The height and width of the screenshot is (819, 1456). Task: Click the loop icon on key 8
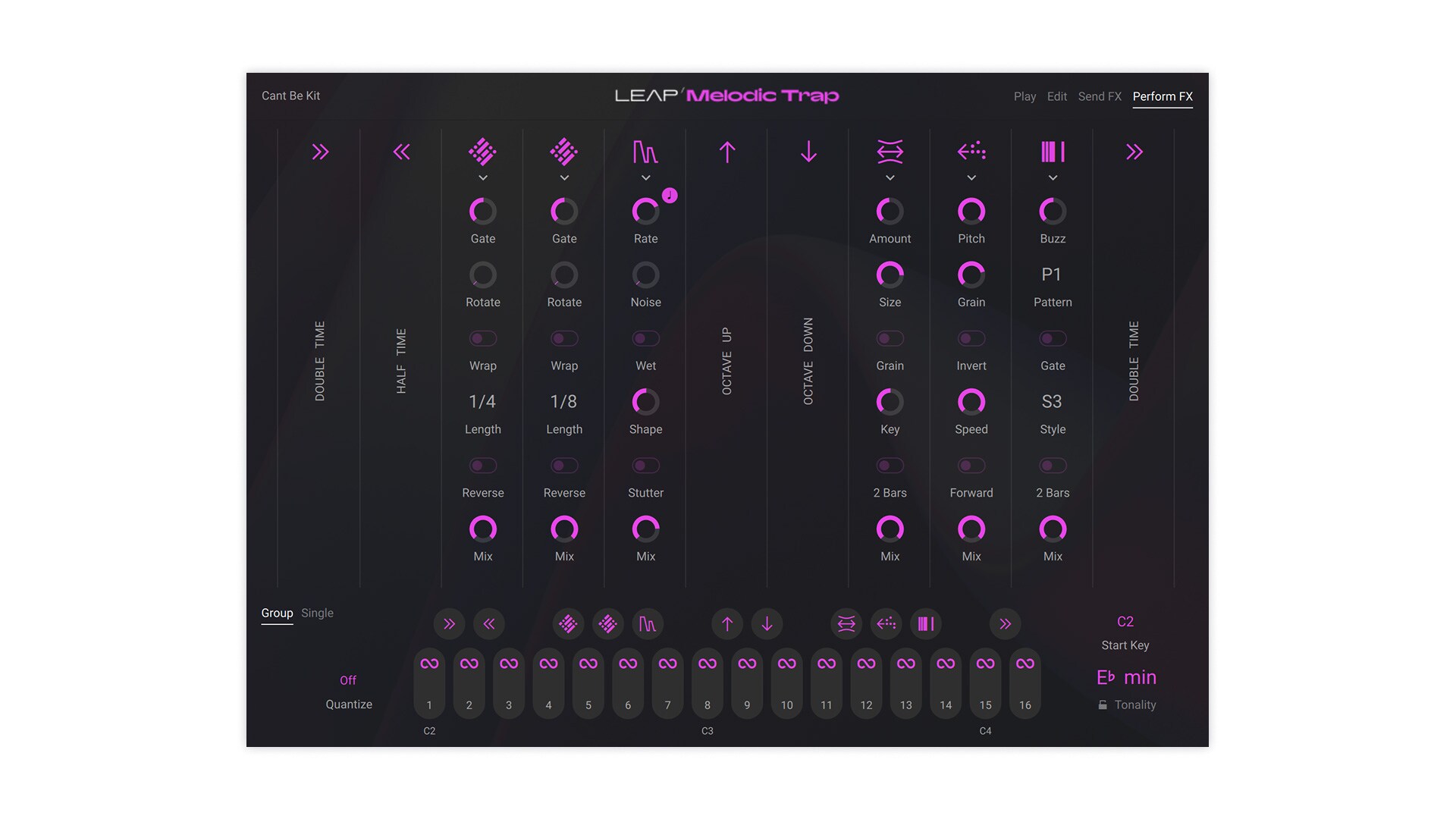point(707,664)
